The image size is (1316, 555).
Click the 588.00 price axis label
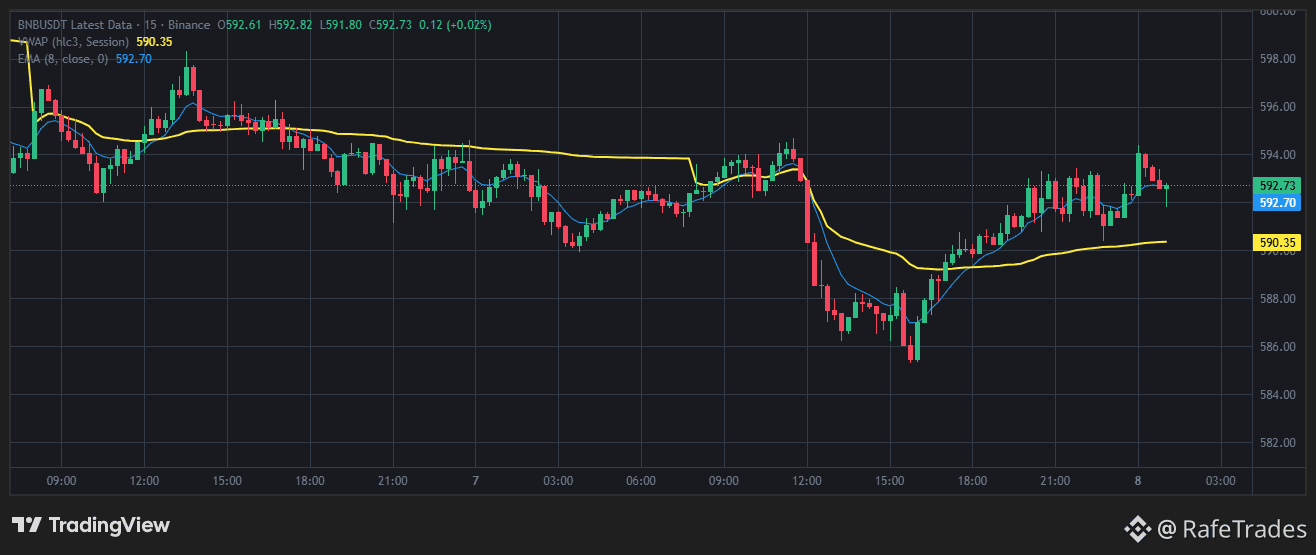pos(1277,298)
